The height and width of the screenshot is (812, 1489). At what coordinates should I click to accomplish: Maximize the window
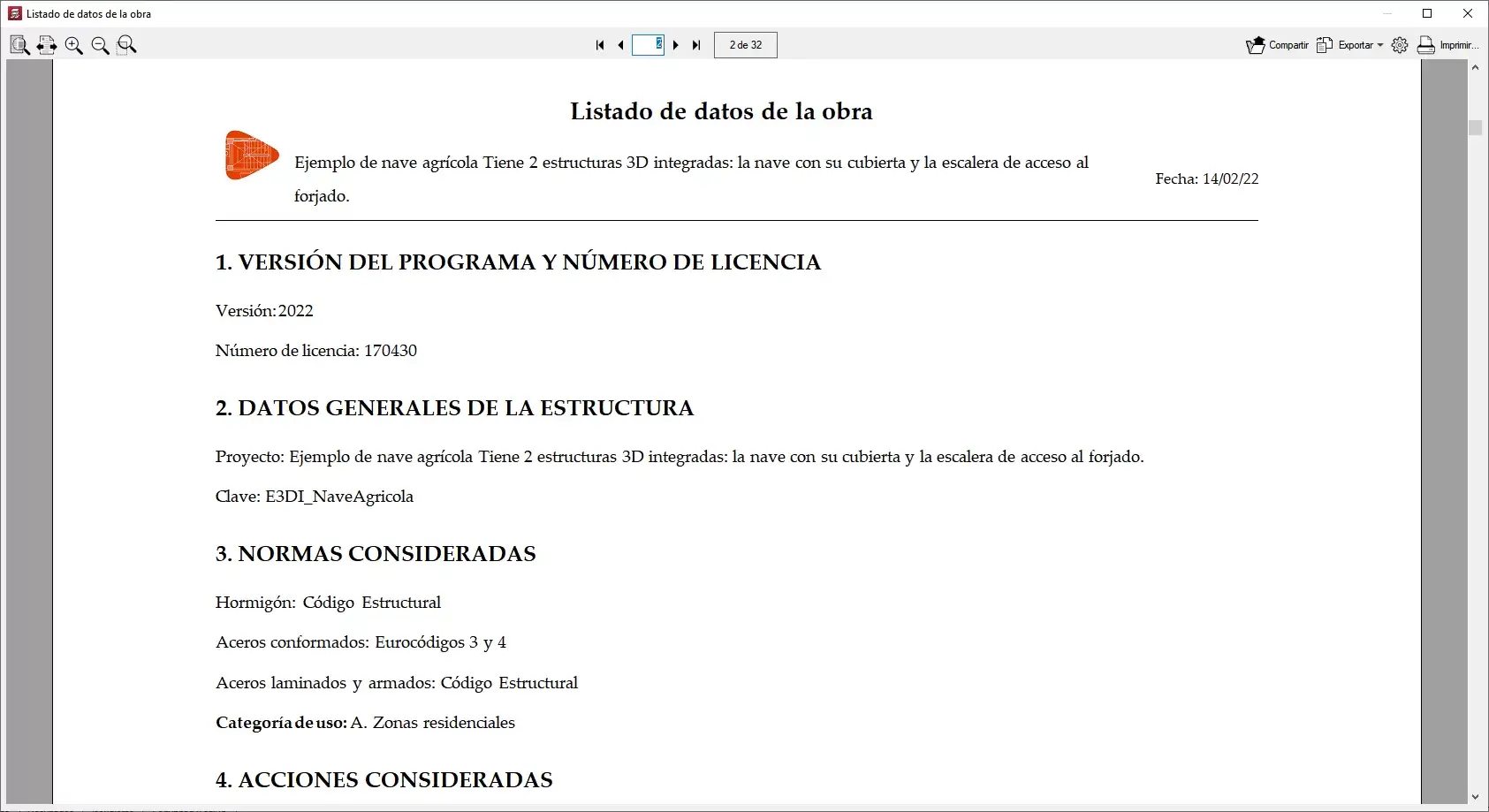[x=1427, y=13]
